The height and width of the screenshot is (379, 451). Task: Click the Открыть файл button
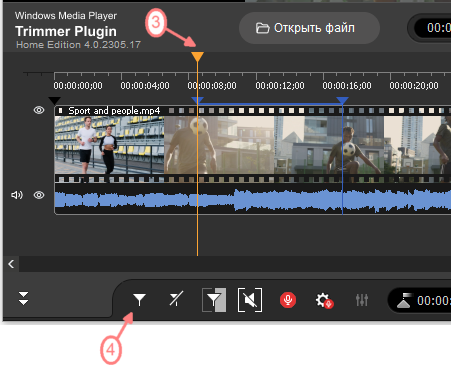[x=309, y=28]
